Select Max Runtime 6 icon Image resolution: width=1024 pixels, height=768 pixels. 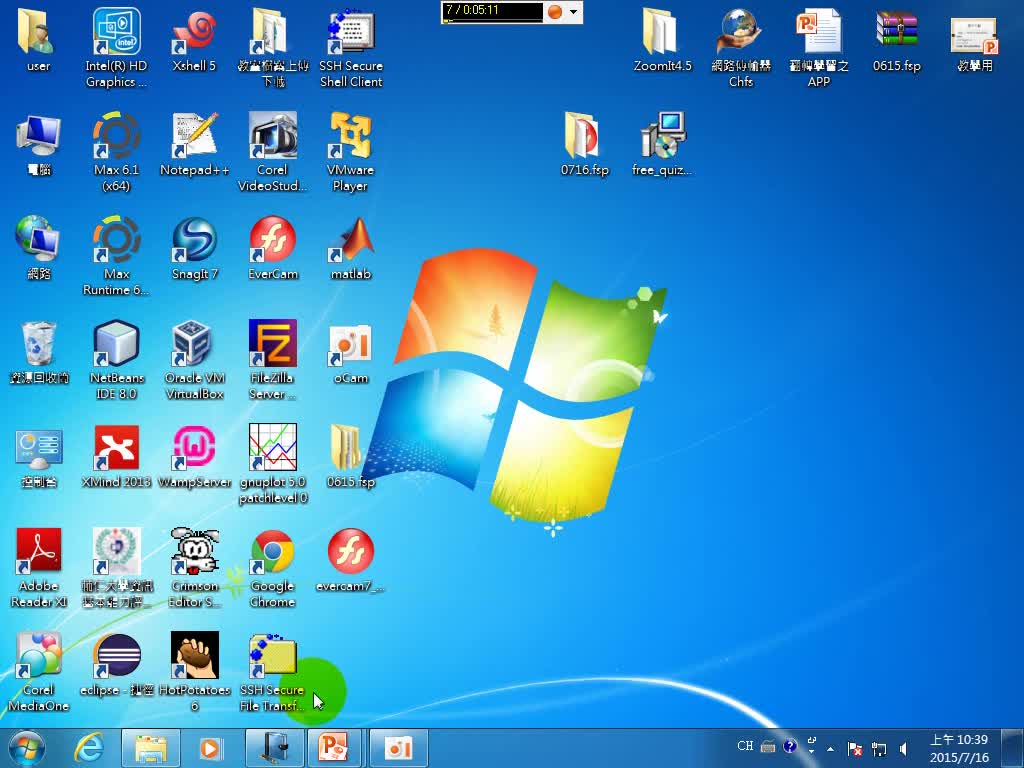[x=116, y=256]
